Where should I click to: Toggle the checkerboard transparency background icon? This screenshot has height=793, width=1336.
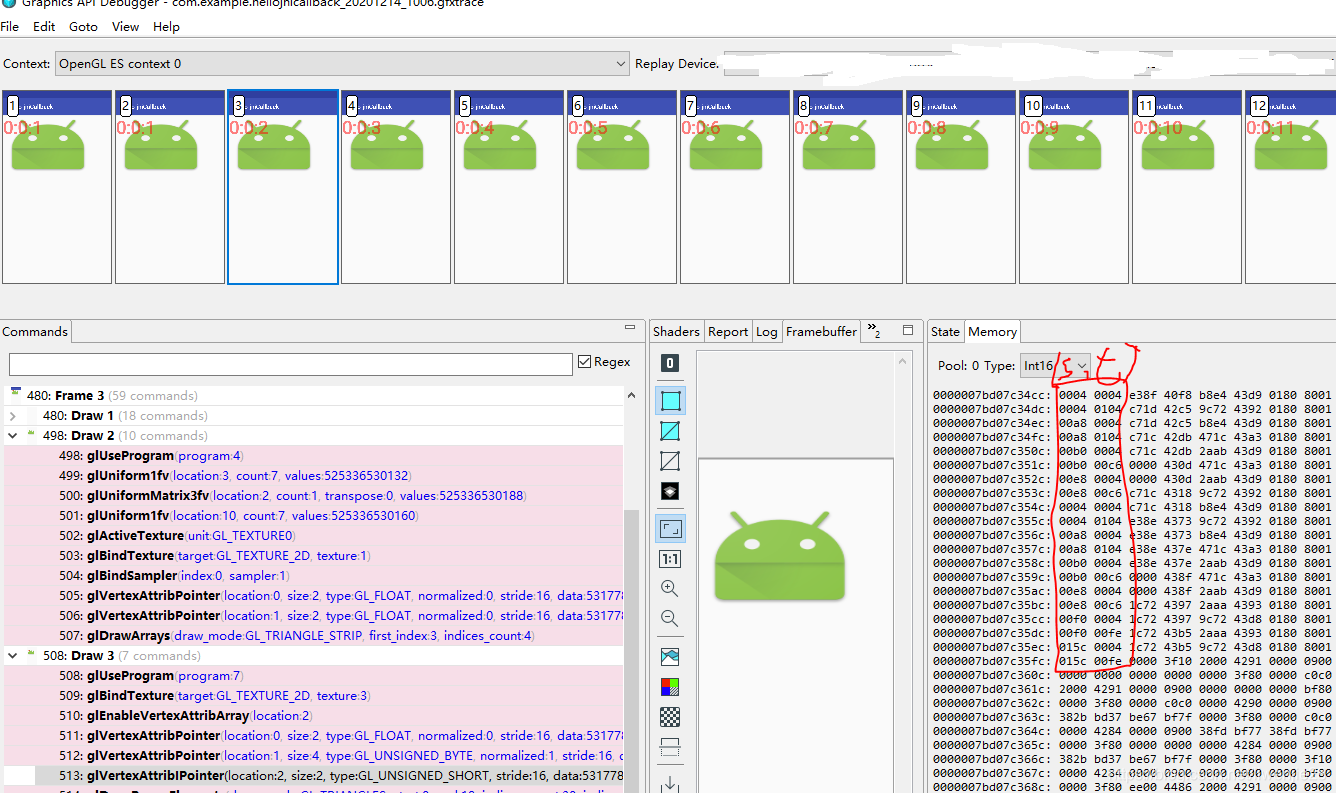(670, 717)
